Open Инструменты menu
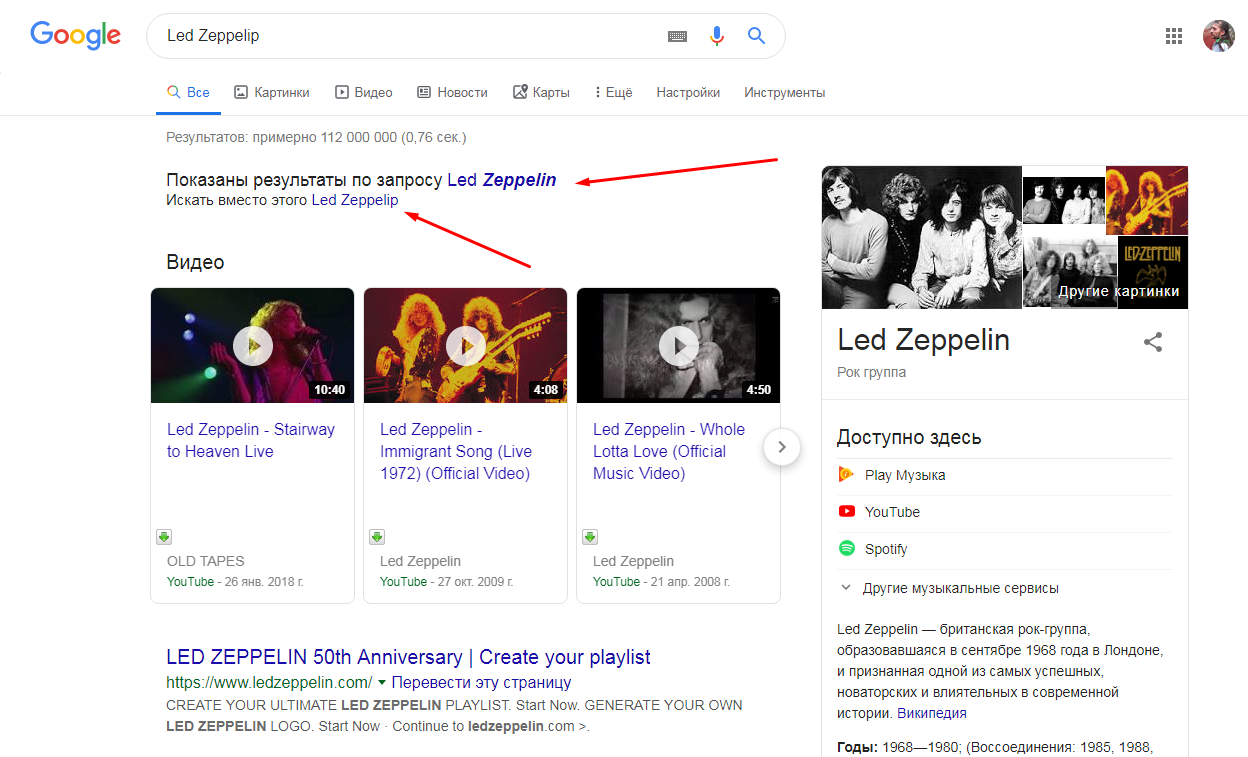Screen dimensions: 1248x757 point(785,92)
